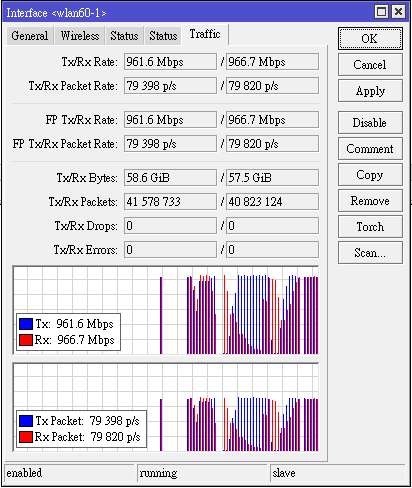Remove the interface
The height and width of the screenshot is (488, 412).
tap(370, 201)
